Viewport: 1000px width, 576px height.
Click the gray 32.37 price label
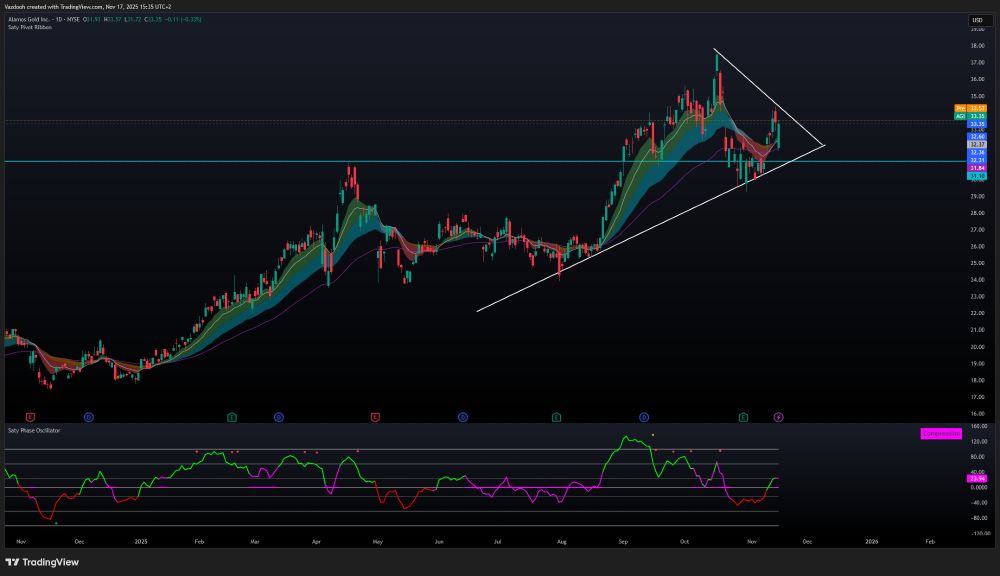[978, 145]
